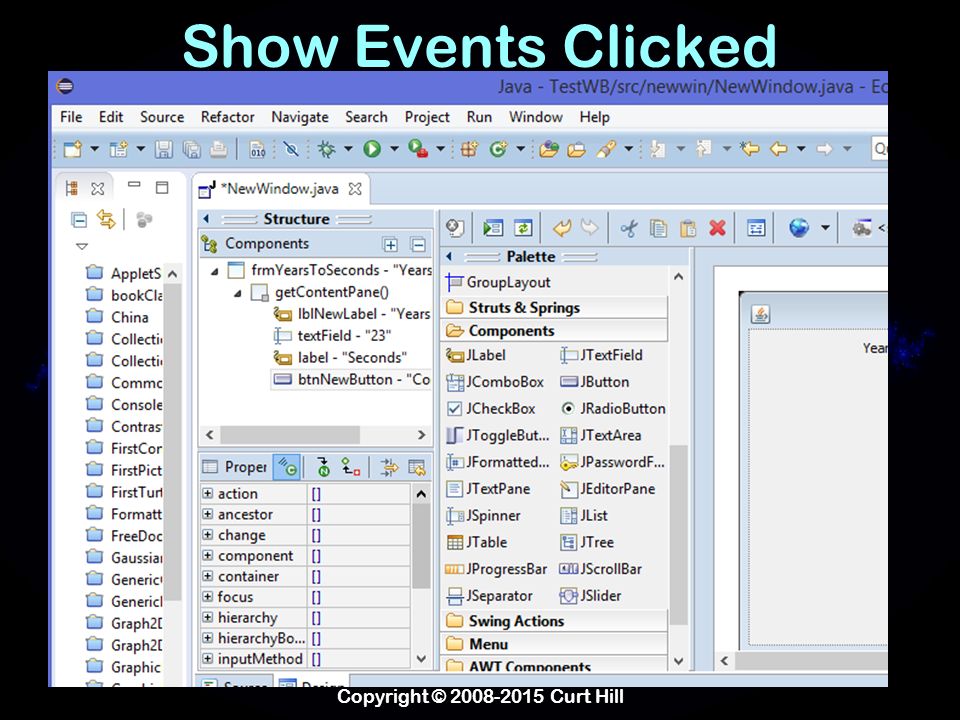960x720 pixels.
Task: Click the red Delete X icon
Action: pos(718,228)
